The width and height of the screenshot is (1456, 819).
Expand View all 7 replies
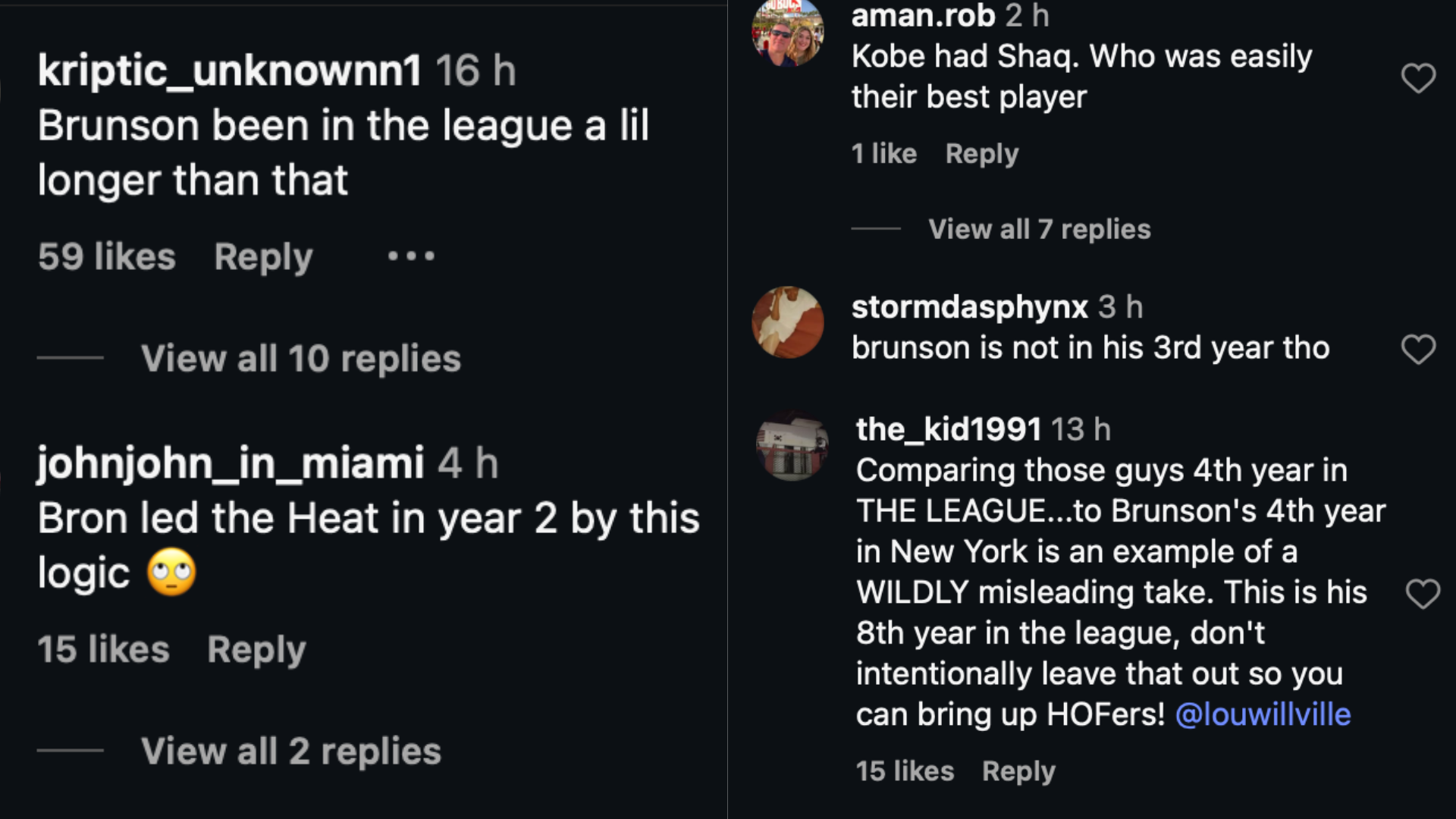click(1039, 229)
